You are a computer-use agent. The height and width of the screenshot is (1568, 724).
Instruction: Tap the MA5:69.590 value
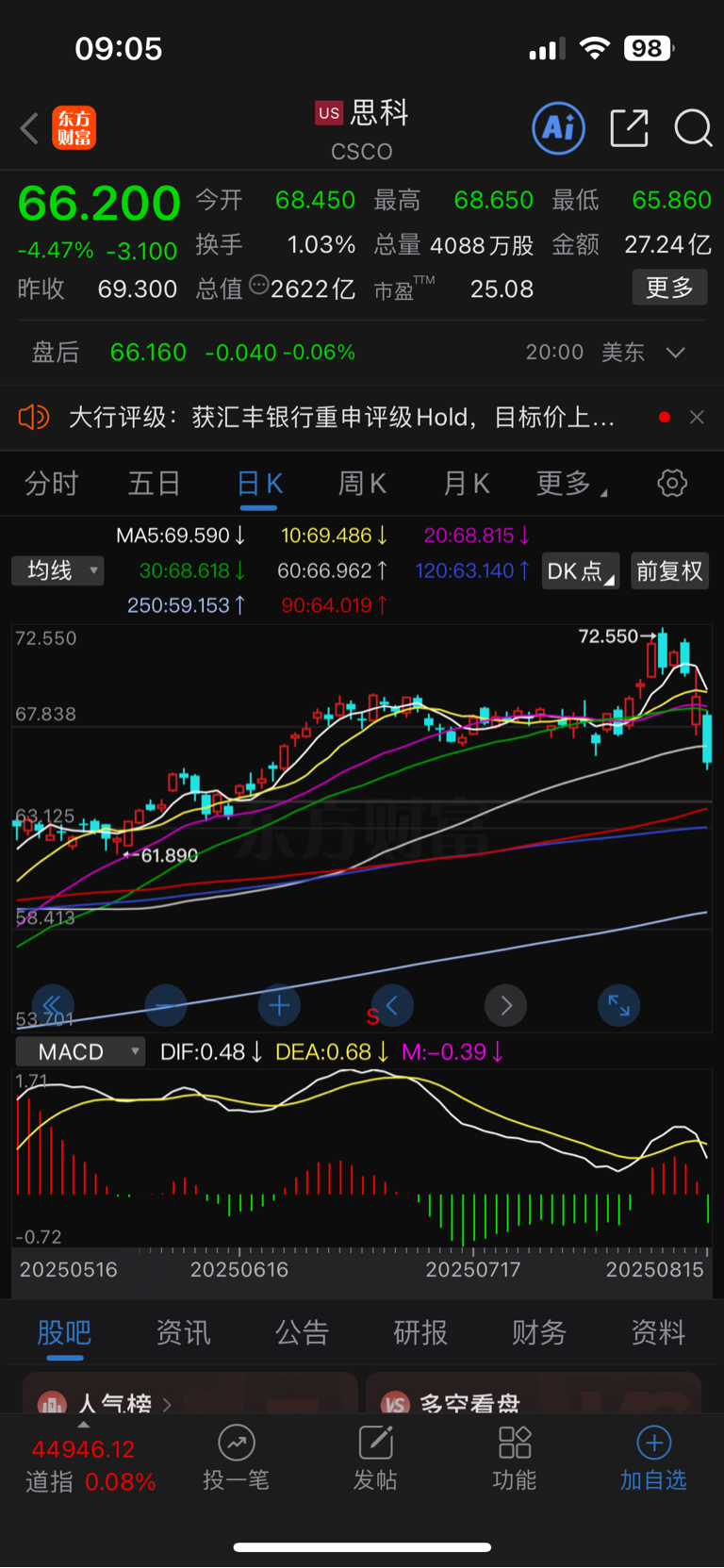coord(180,536)
